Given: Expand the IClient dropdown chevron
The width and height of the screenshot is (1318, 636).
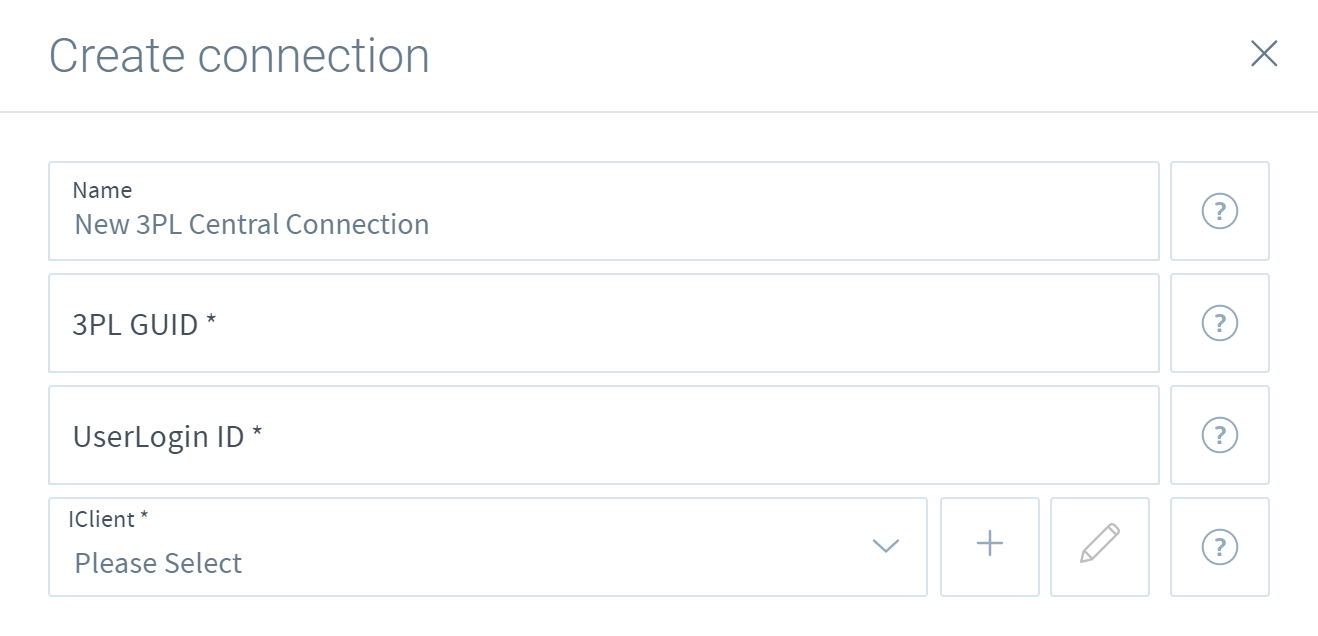Looking at the screenshot, I should click(886, 546).
